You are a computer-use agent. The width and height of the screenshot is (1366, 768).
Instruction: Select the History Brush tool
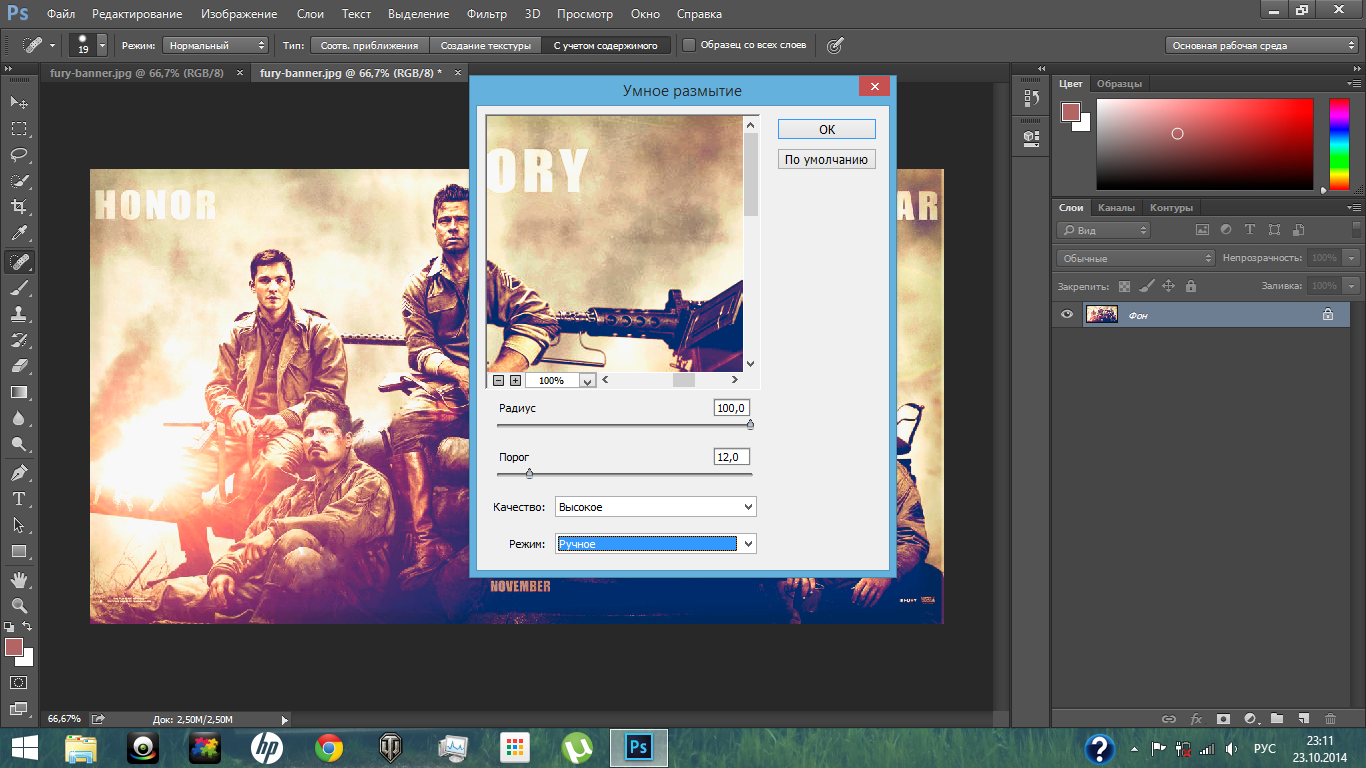click(x=19, y=340)
